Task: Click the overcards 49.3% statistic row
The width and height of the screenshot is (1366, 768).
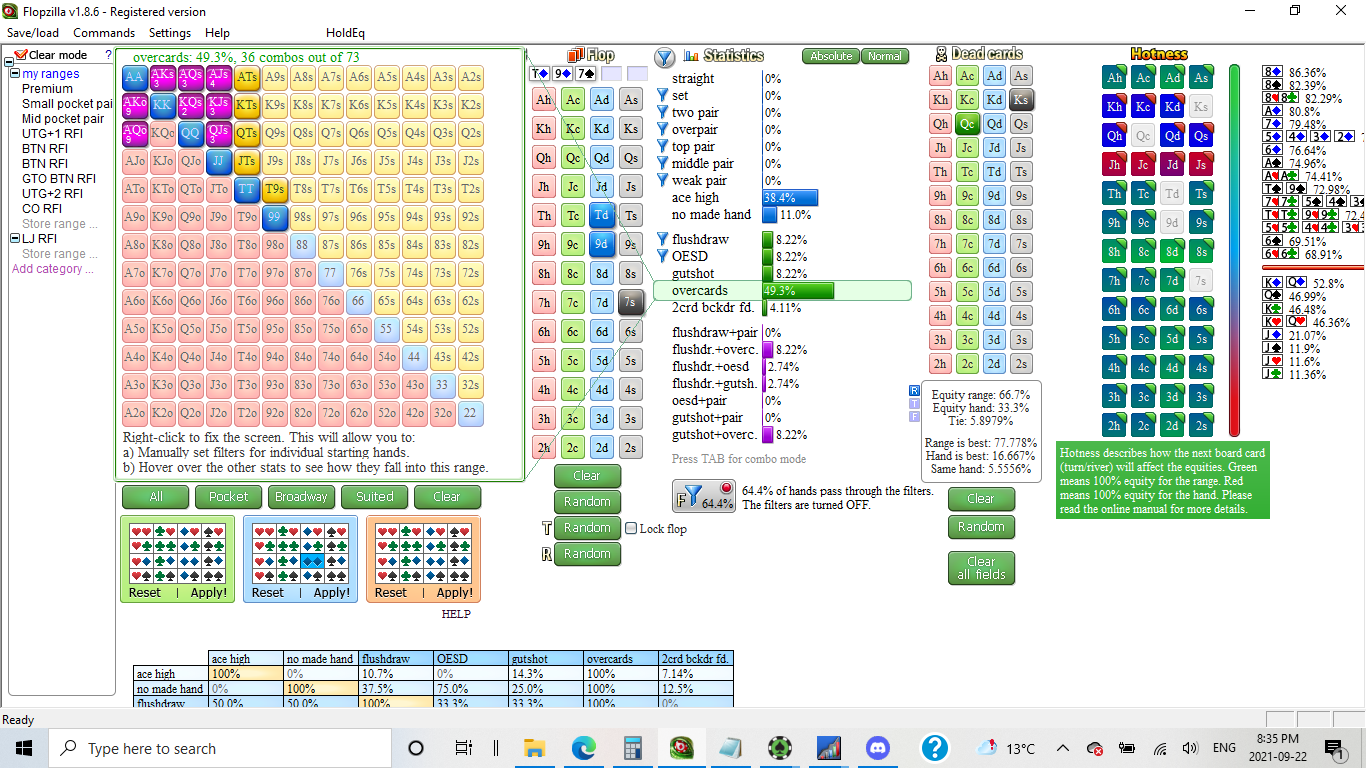Action: tap(783, 291)
